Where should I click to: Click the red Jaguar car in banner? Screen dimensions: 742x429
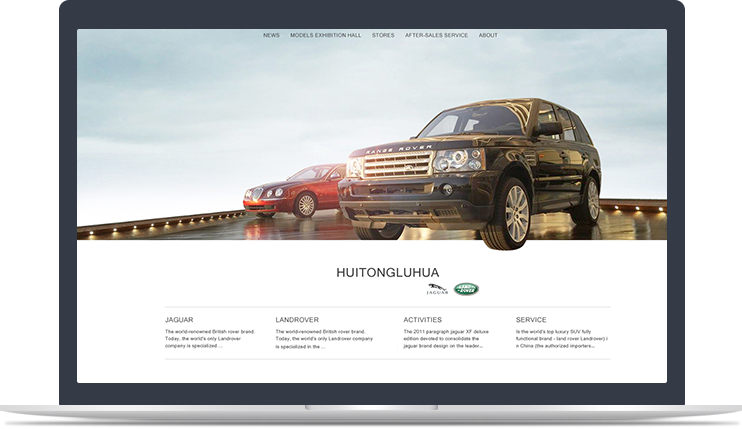(x=290, y=189)
